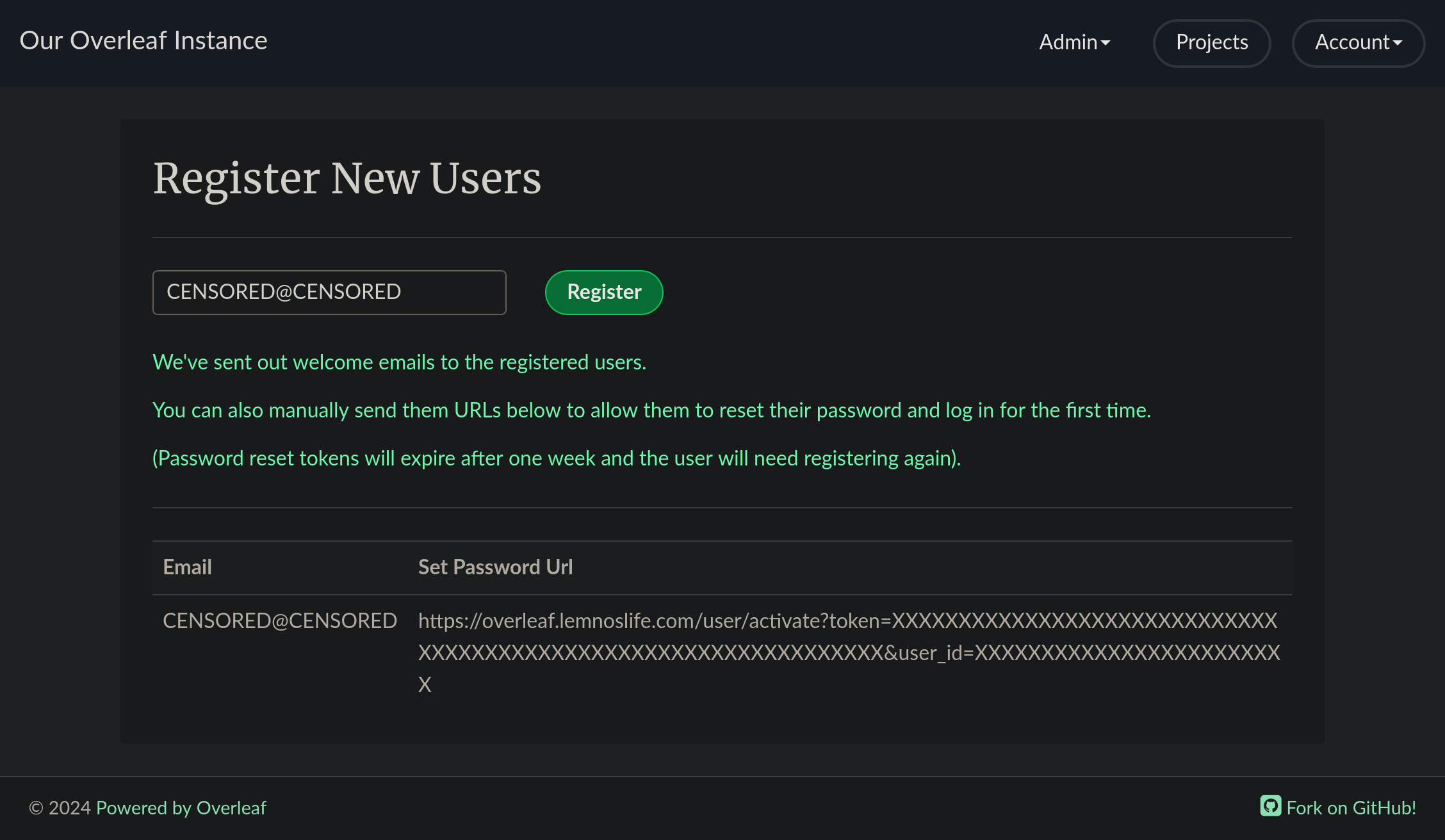This screenshot has height=840, width=1445.
Task: Click the Register New Users heading
Action: click(347, 178)
